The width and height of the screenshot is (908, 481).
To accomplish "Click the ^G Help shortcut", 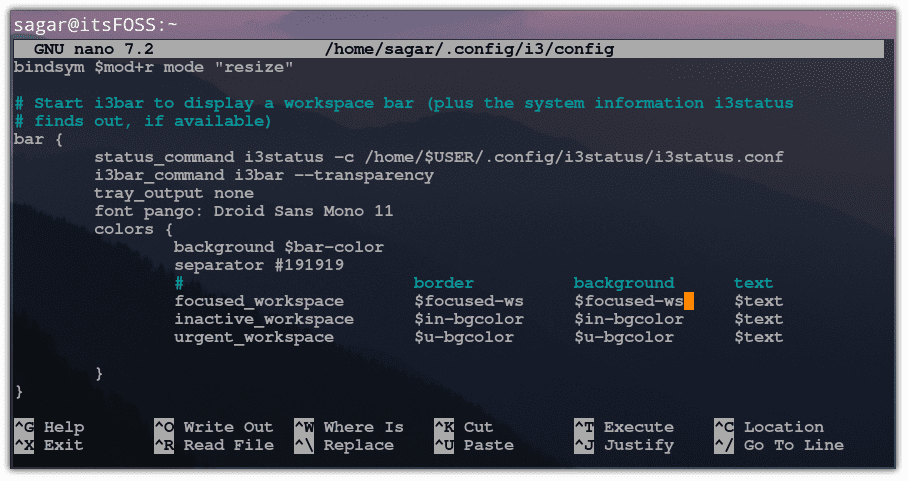I will click(49, 427).
